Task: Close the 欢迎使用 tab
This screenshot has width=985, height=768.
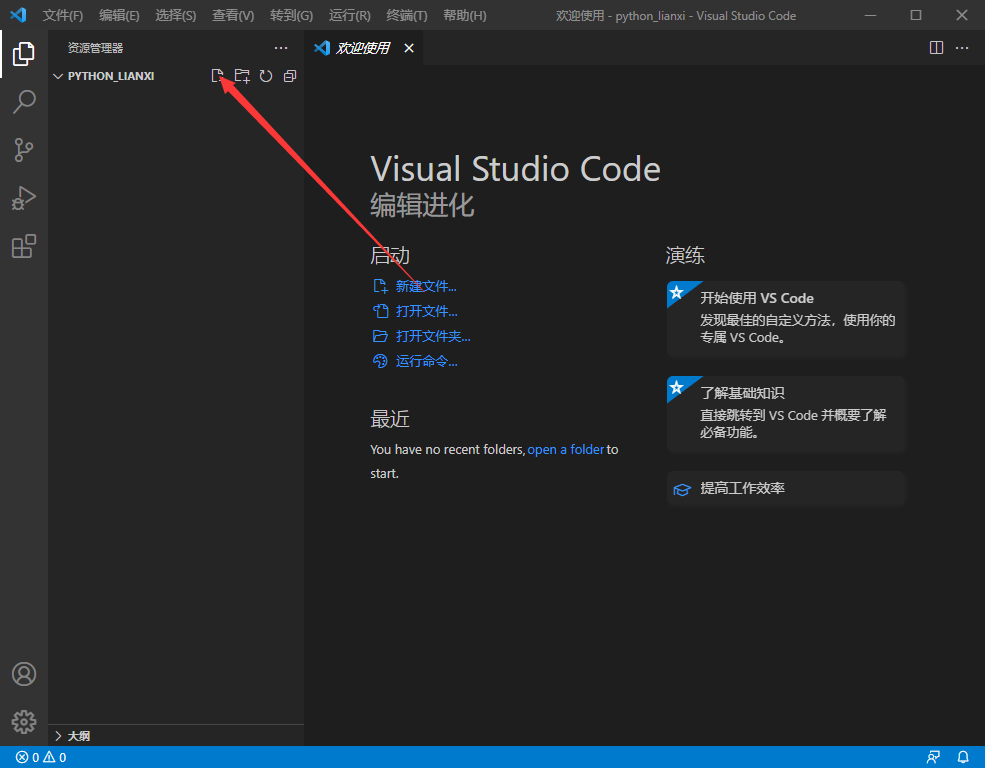Action: (409, 48)
